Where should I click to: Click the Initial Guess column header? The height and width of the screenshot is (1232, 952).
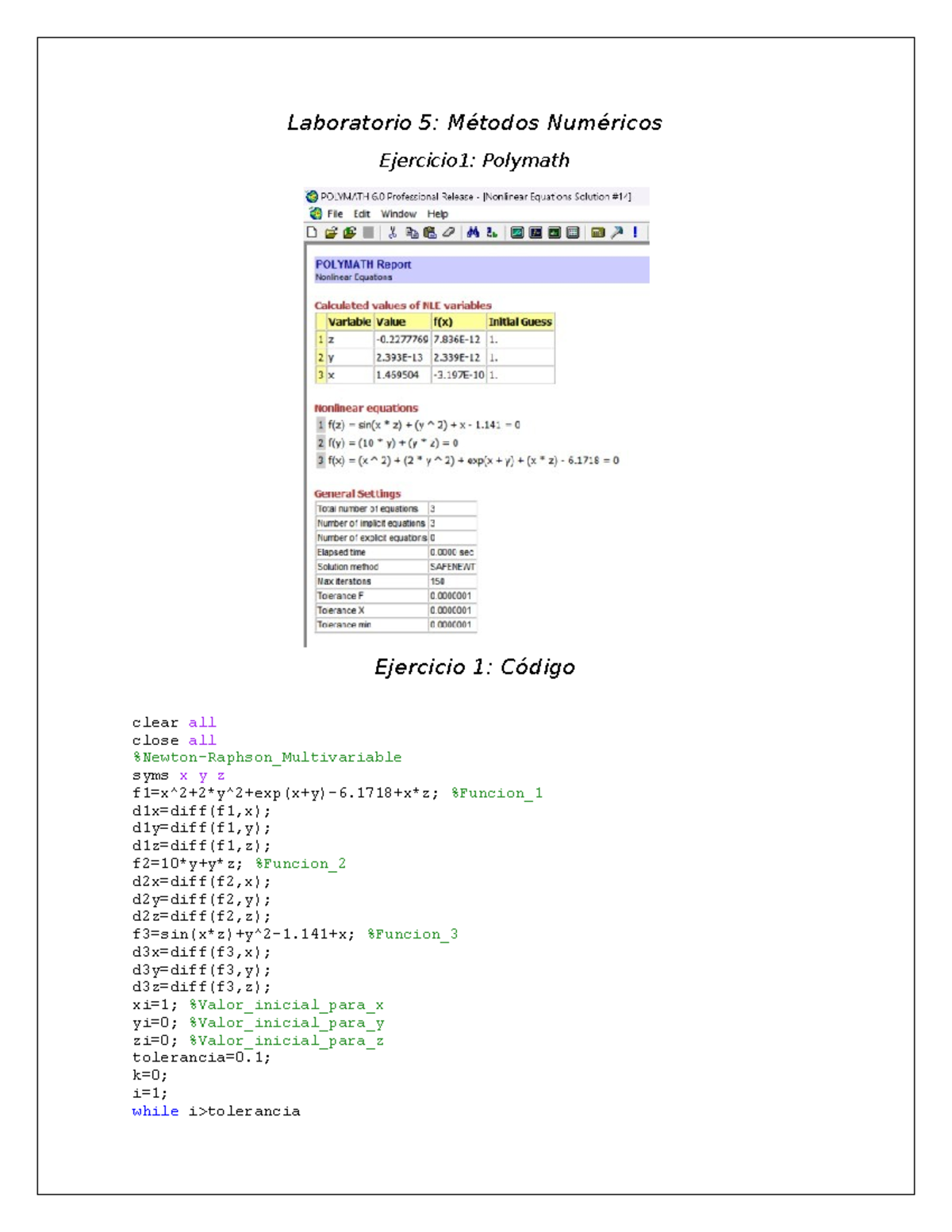point(520,322)
